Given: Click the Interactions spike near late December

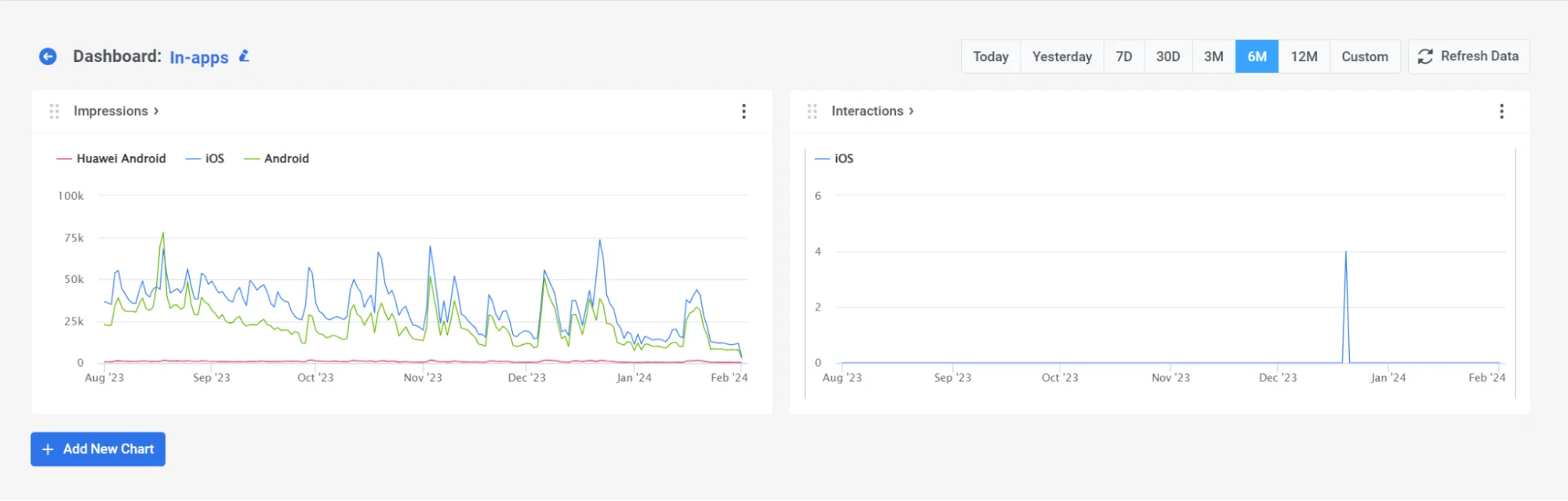Looking at the screenshot, I should [x=1345, y=253].
